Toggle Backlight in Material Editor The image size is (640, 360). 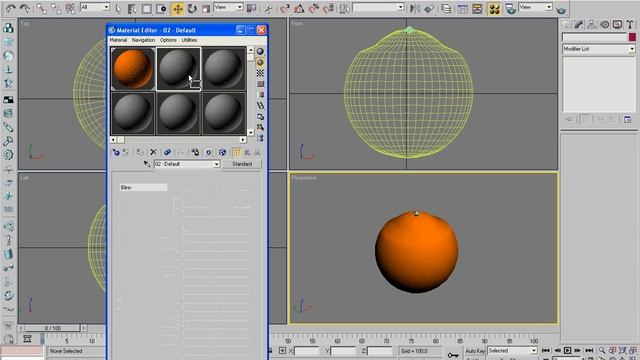click(260, 62)
